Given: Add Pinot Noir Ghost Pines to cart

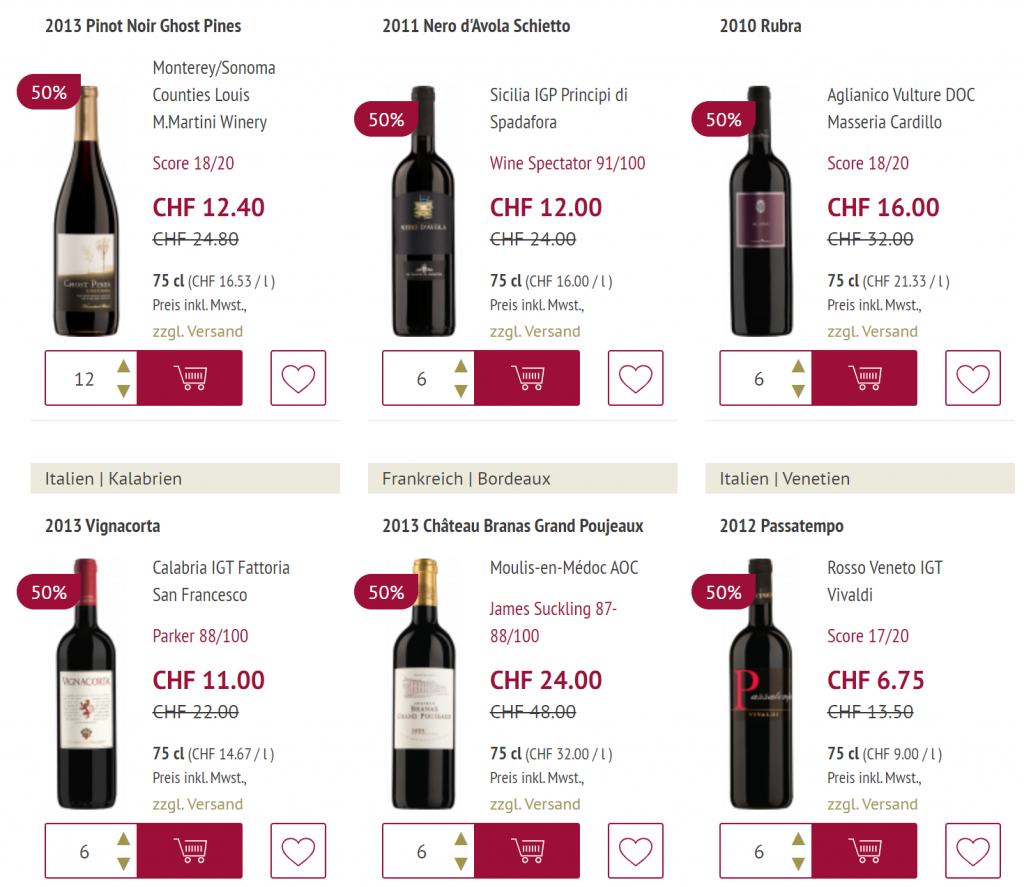Looking at the screenshot, I should click(190, 378).
